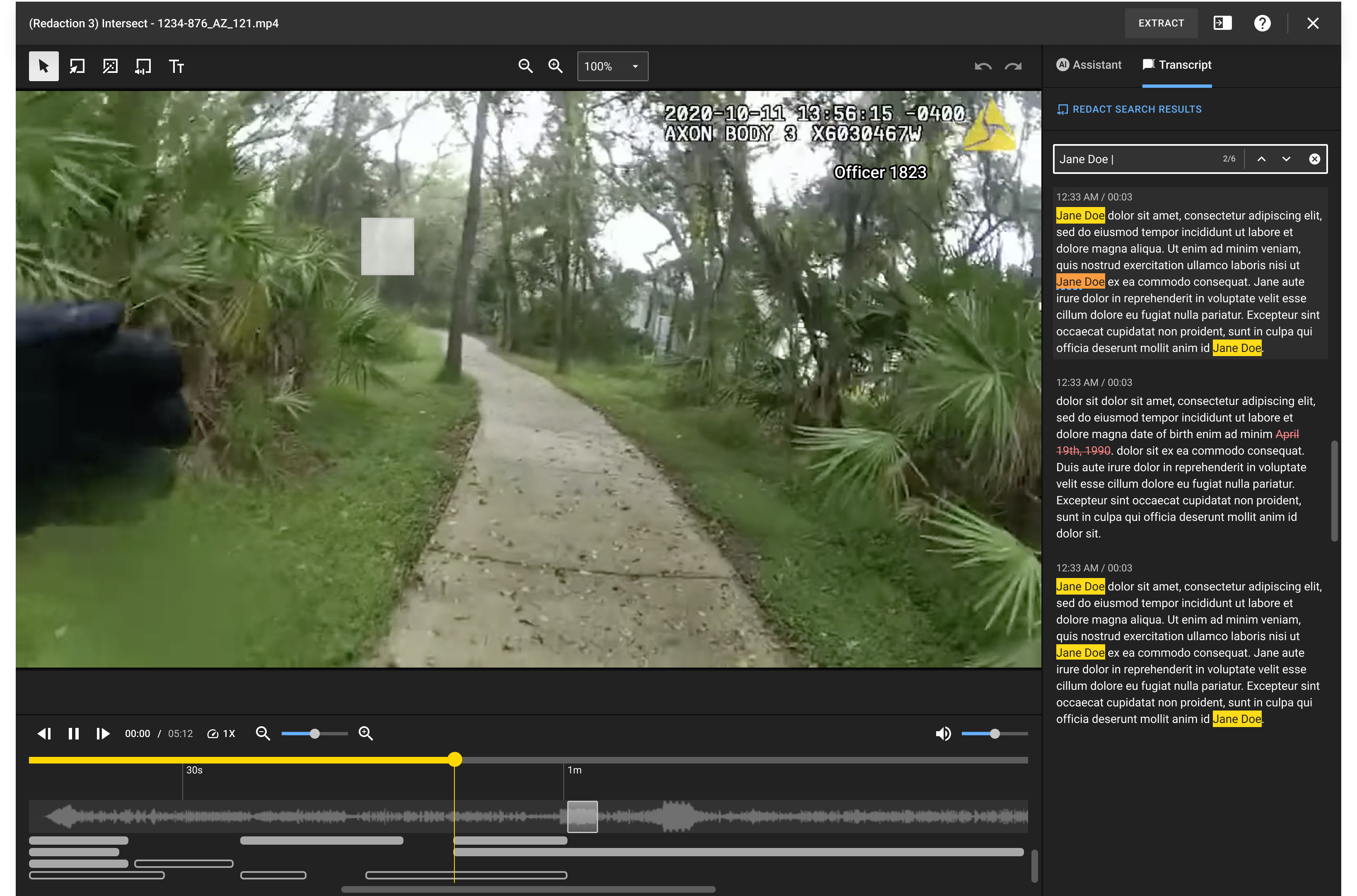The width and height of the screenshot is (1357, 896).
Task: Mute the audio speaker icon
Action: [x=943, y=733]
